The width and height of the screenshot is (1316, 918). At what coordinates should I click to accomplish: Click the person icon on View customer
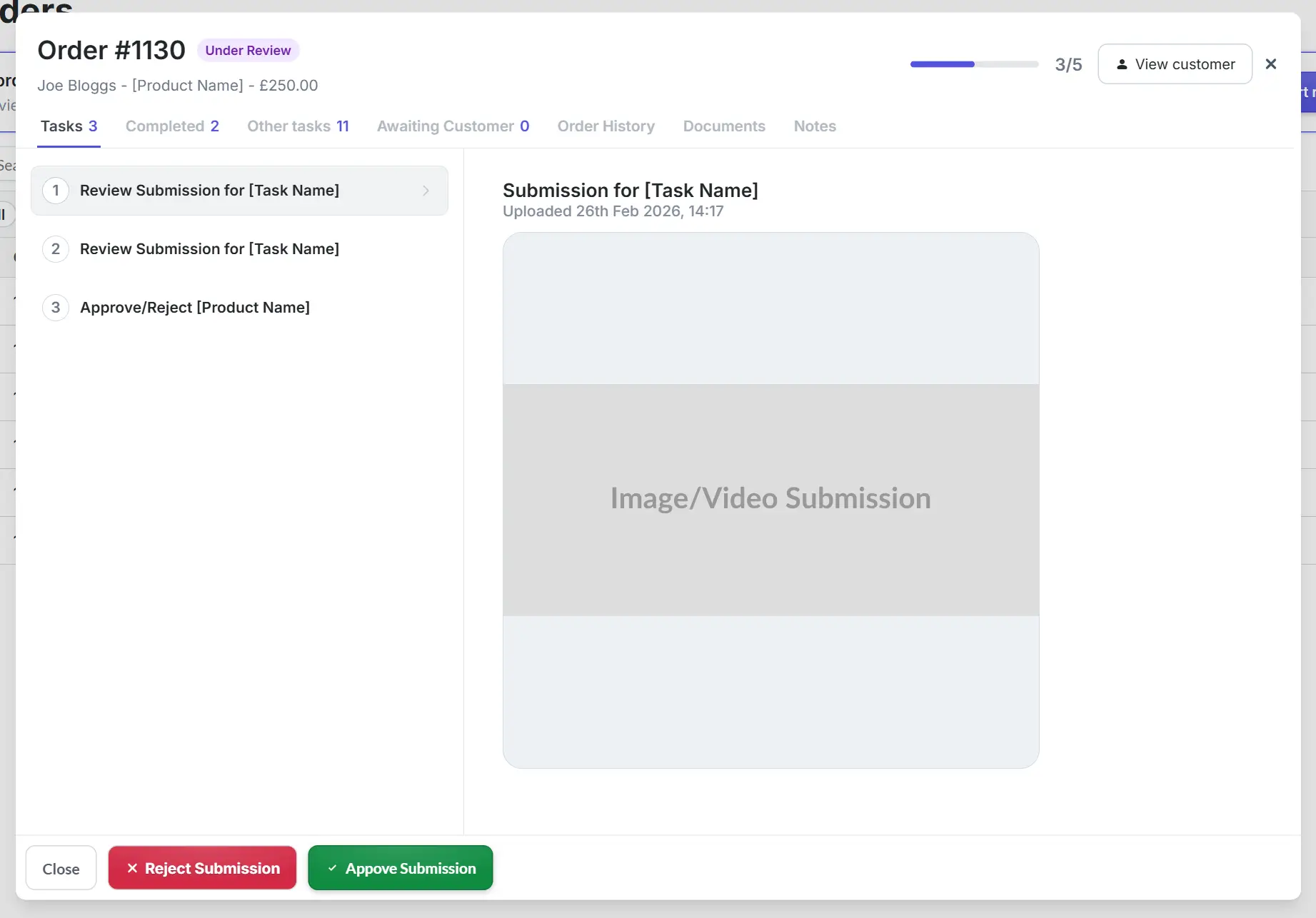pos(1122,64)
